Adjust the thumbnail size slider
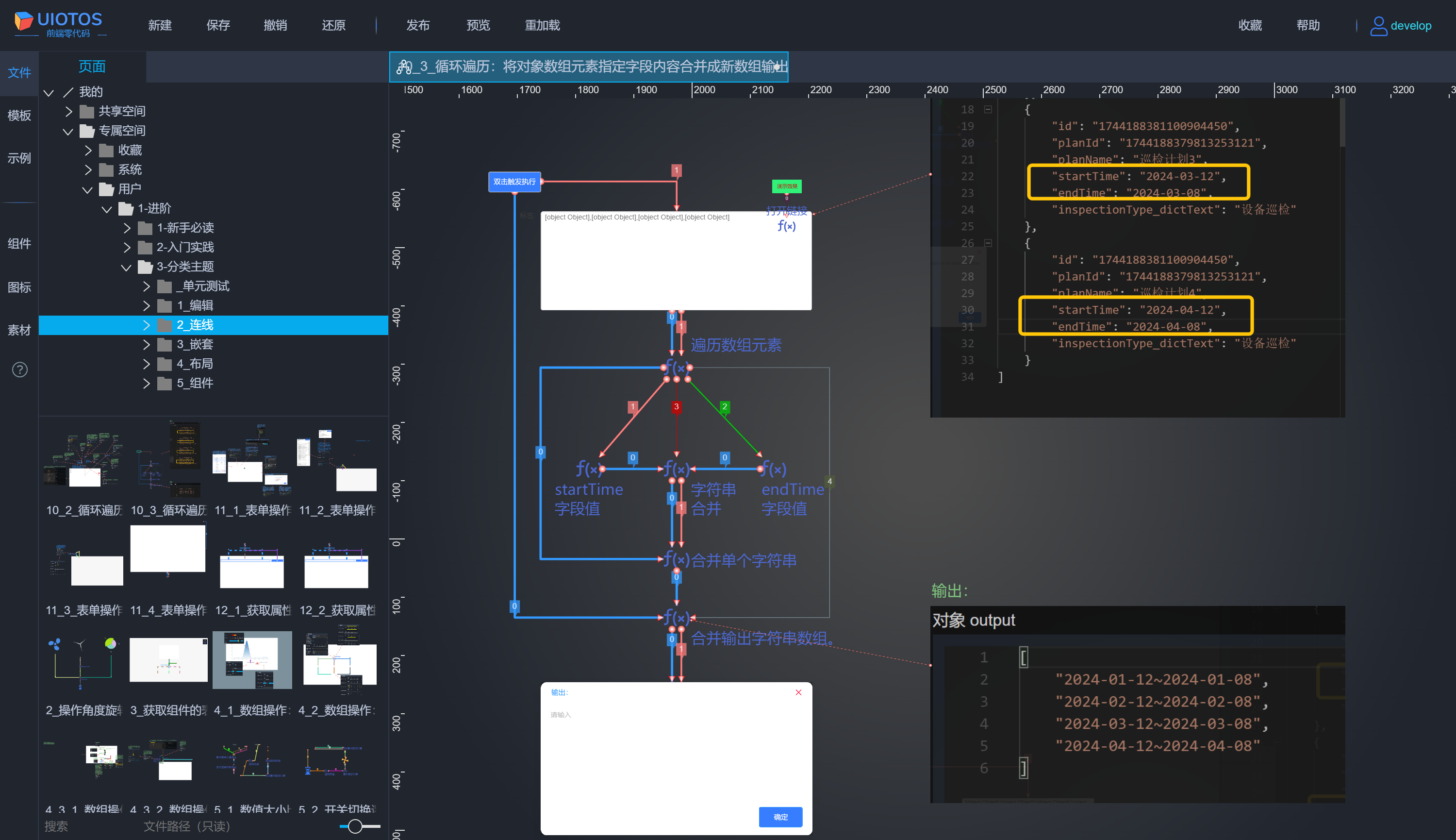The height and width of the screenshot is (840, 1456). 355,826
